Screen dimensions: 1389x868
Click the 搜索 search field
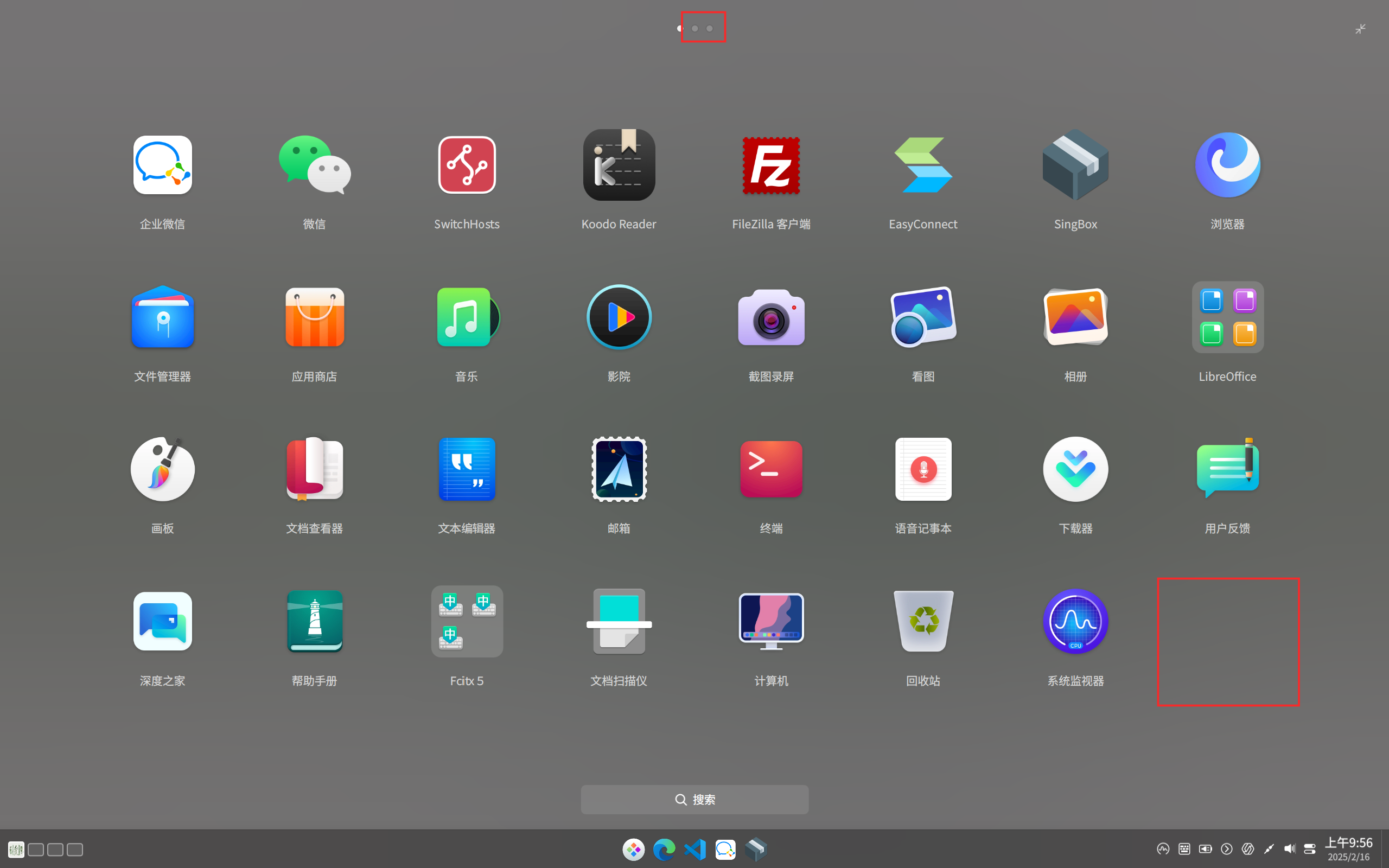[x=694, y=799]
